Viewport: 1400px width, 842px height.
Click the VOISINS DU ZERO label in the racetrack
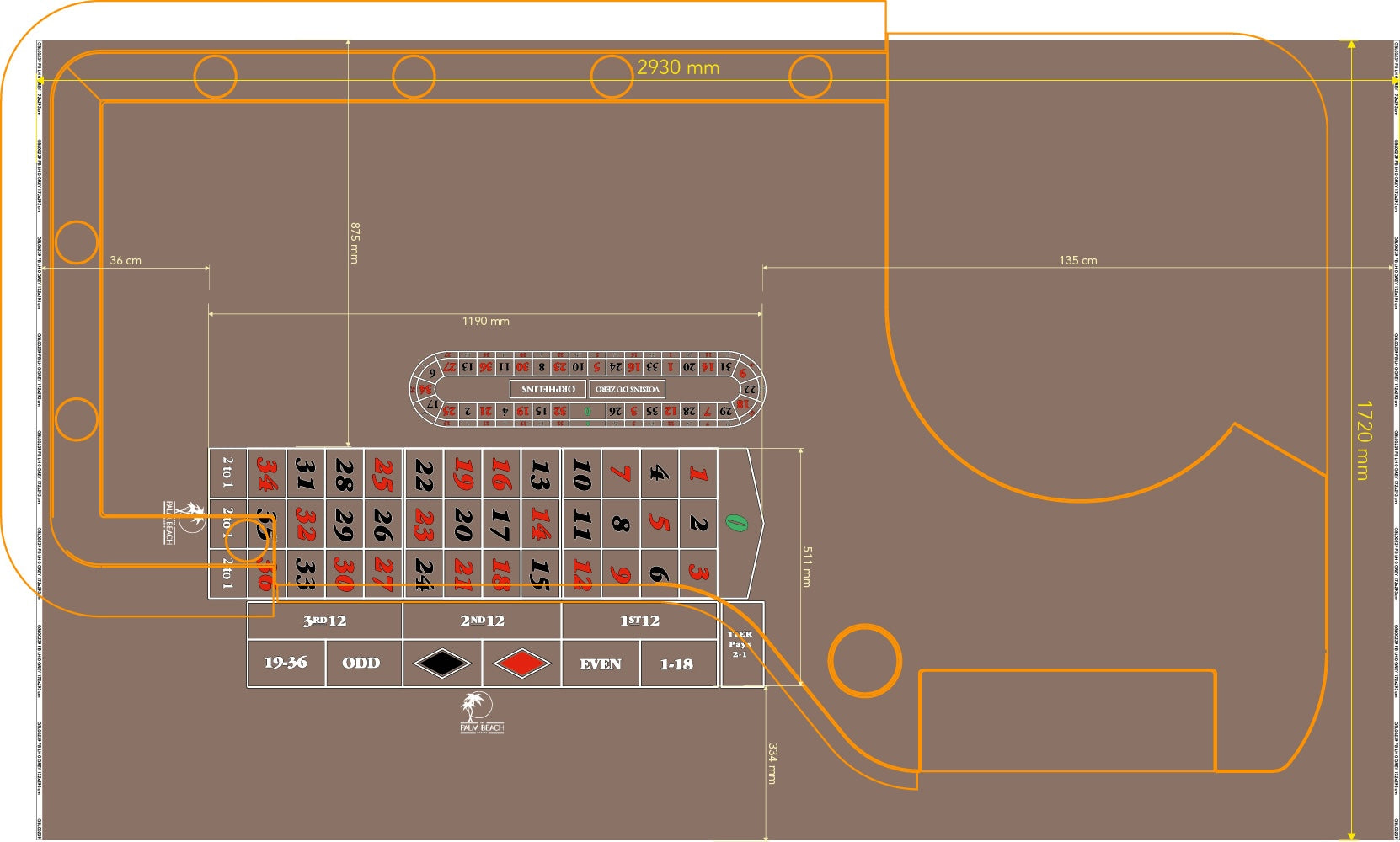pos(627,389)
